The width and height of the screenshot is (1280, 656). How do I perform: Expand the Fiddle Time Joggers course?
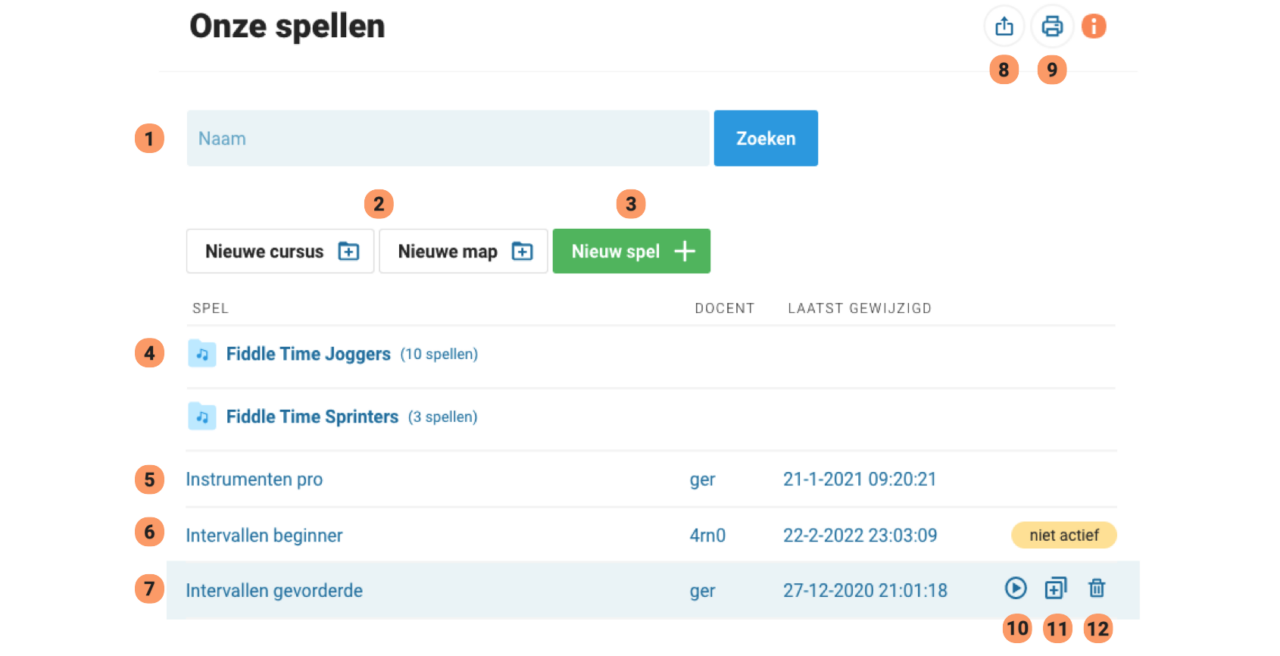pyautogui.click(x=308, y=353)
